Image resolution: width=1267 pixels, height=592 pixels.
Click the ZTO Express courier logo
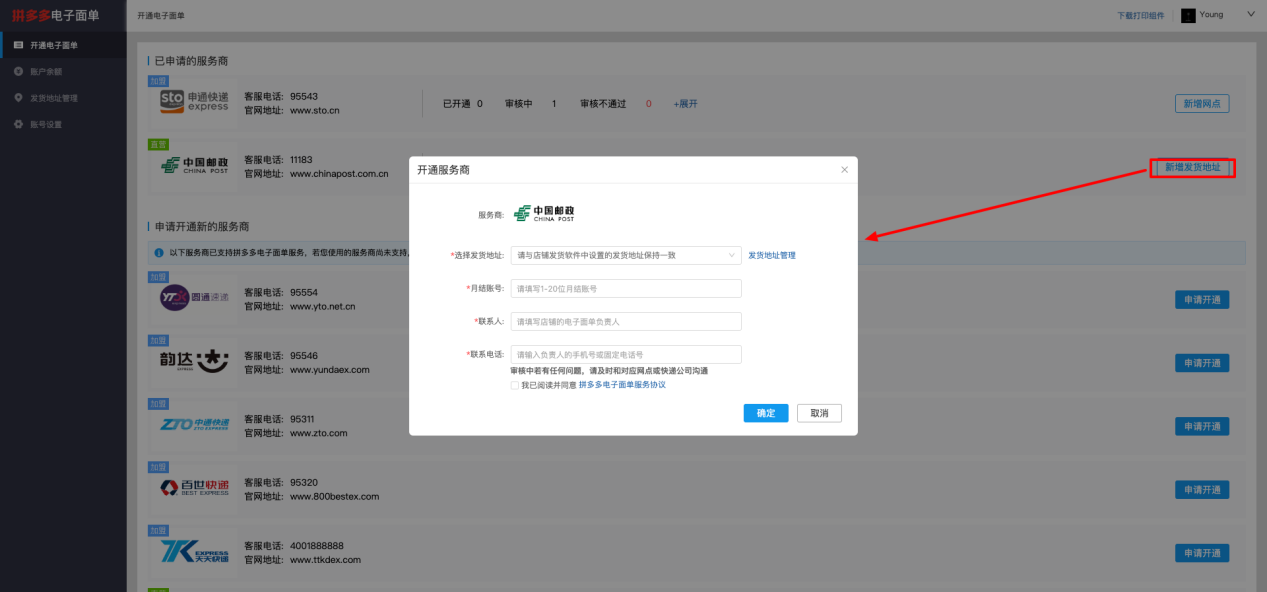(x=194, y=426)
